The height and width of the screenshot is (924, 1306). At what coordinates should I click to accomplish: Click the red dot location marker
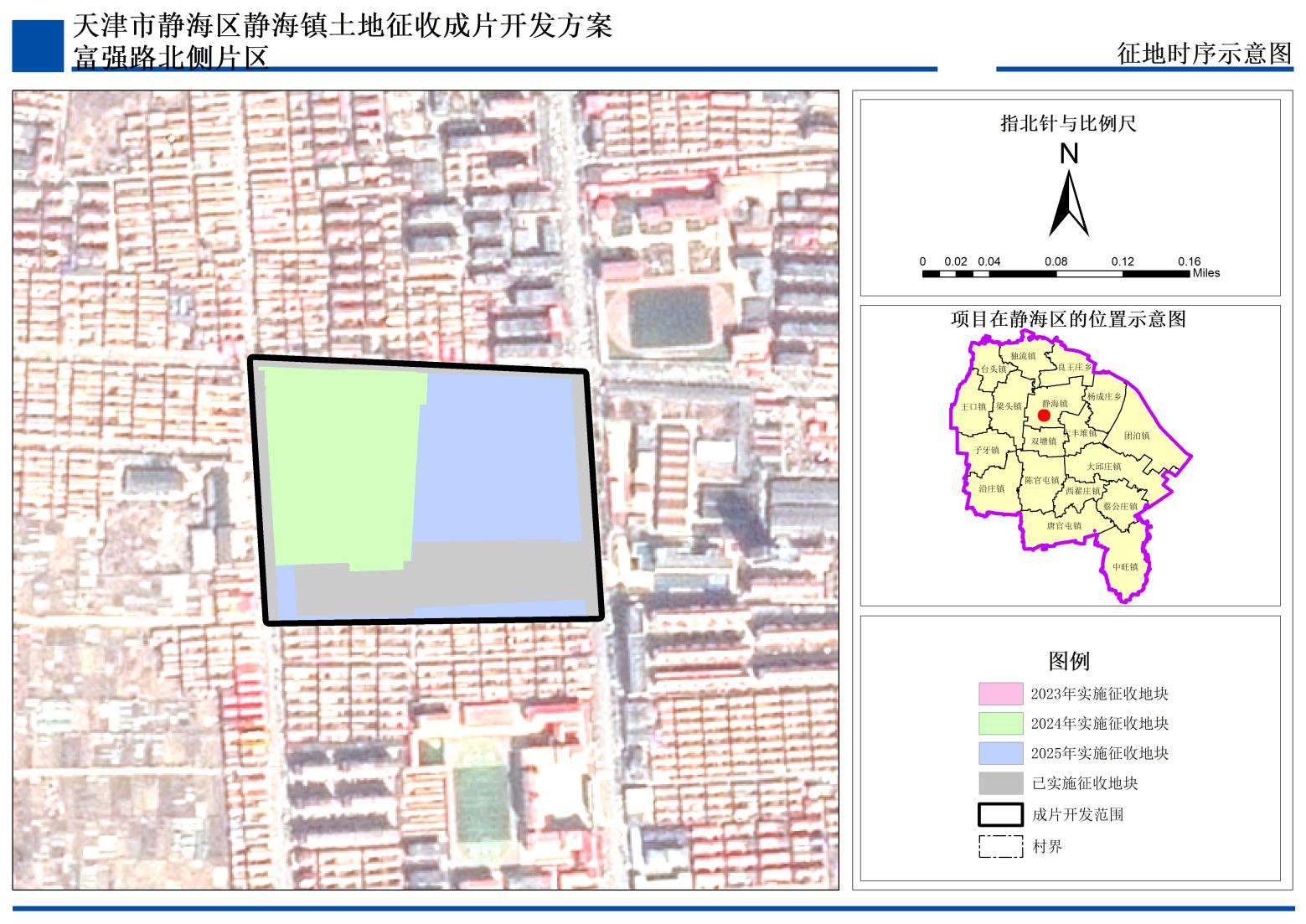point(1044,416)
